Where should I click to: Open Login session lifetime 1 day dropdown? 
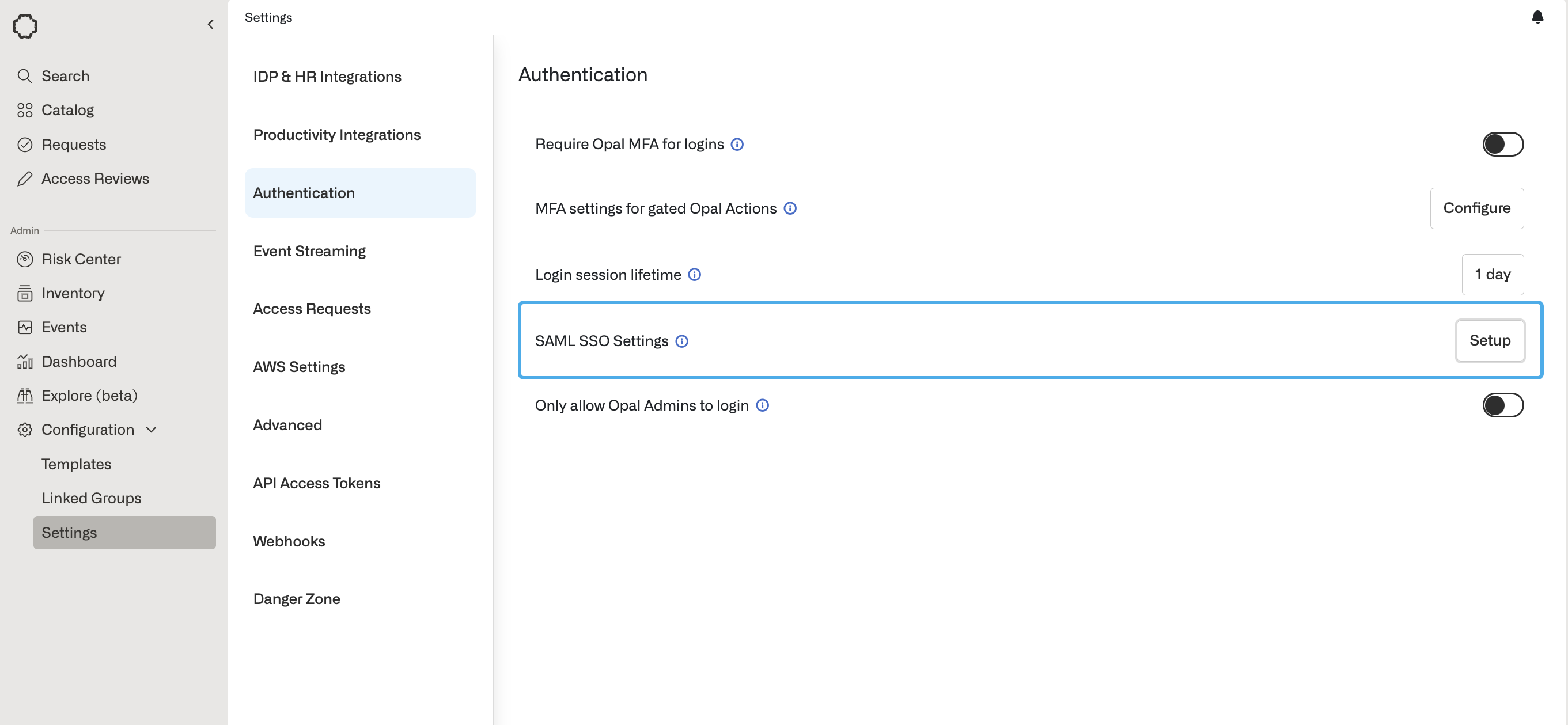pos(1492,275)
